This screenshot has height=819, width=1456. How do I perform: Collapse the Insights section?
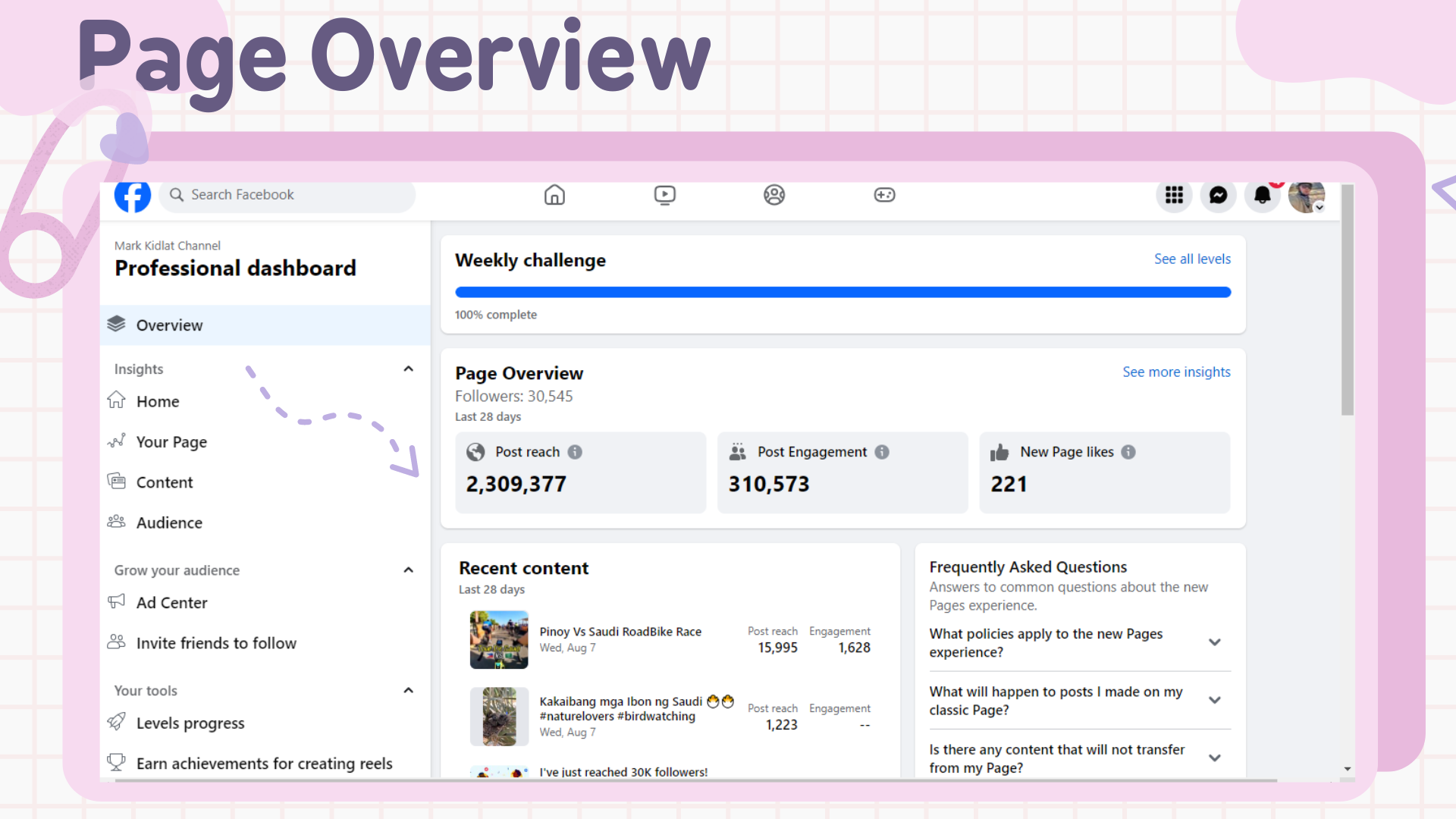pos(408,369)
